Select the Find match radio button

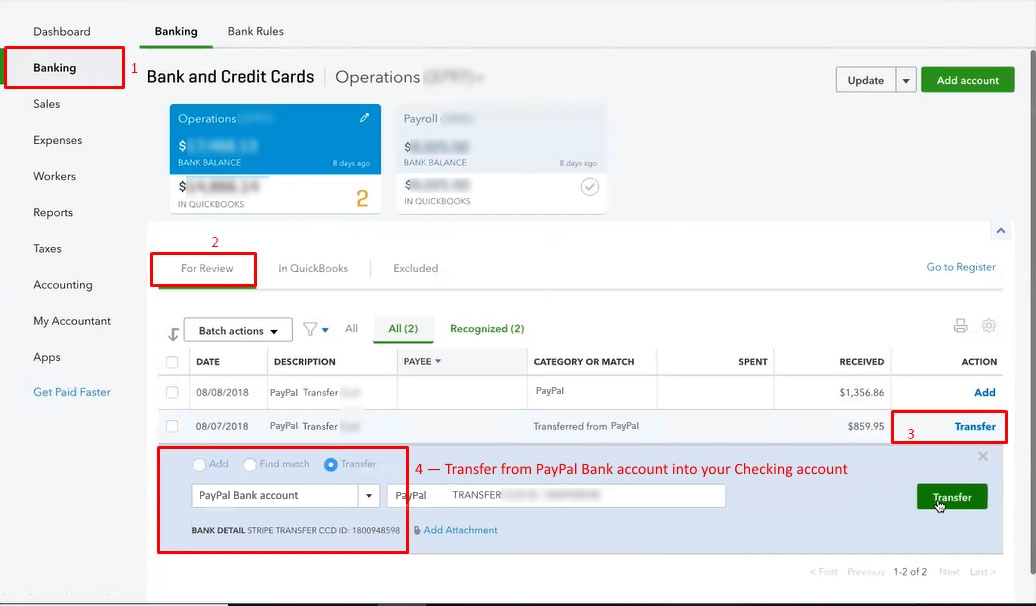(x=250, y=465)
